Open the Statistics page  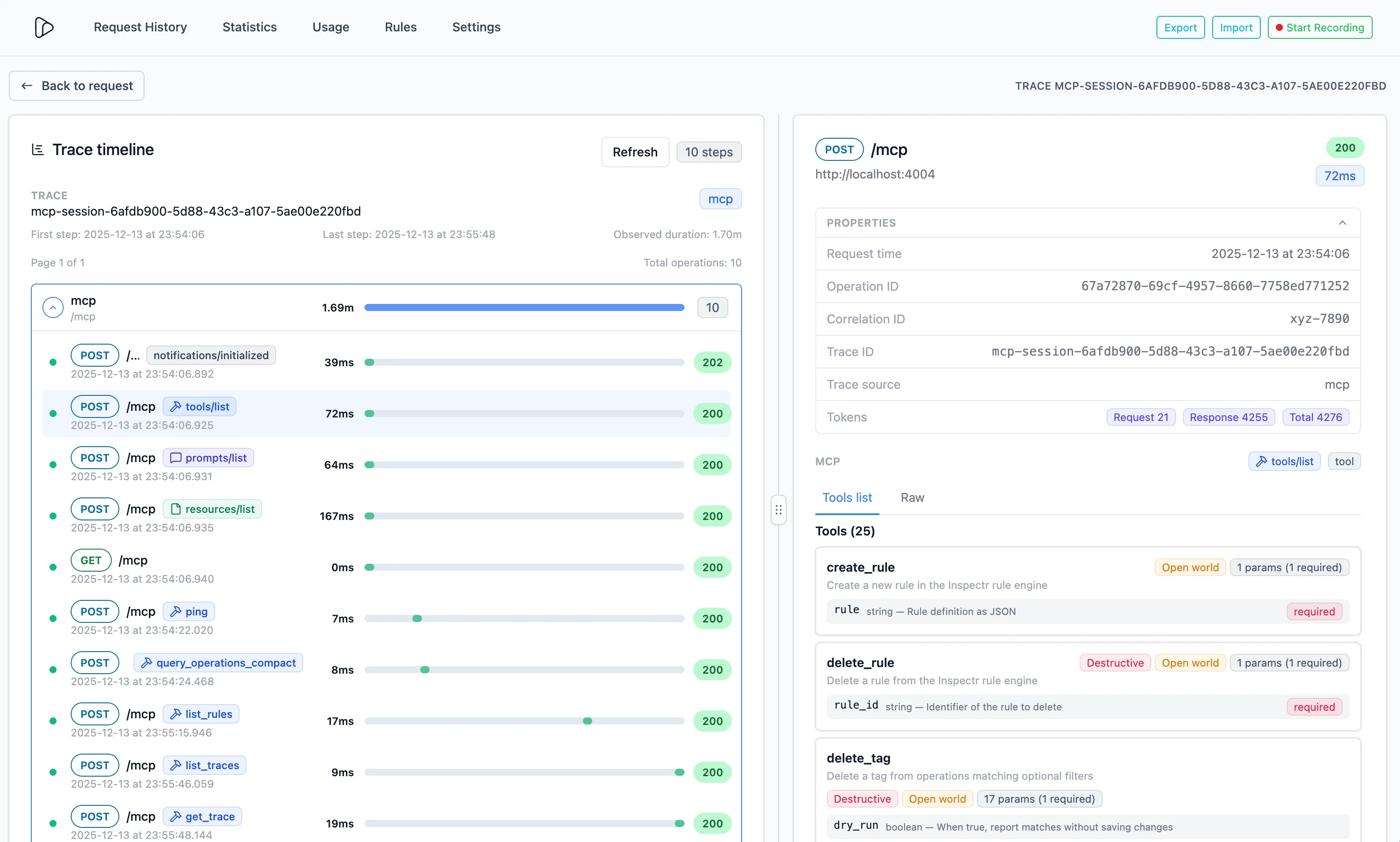[250, 27]
